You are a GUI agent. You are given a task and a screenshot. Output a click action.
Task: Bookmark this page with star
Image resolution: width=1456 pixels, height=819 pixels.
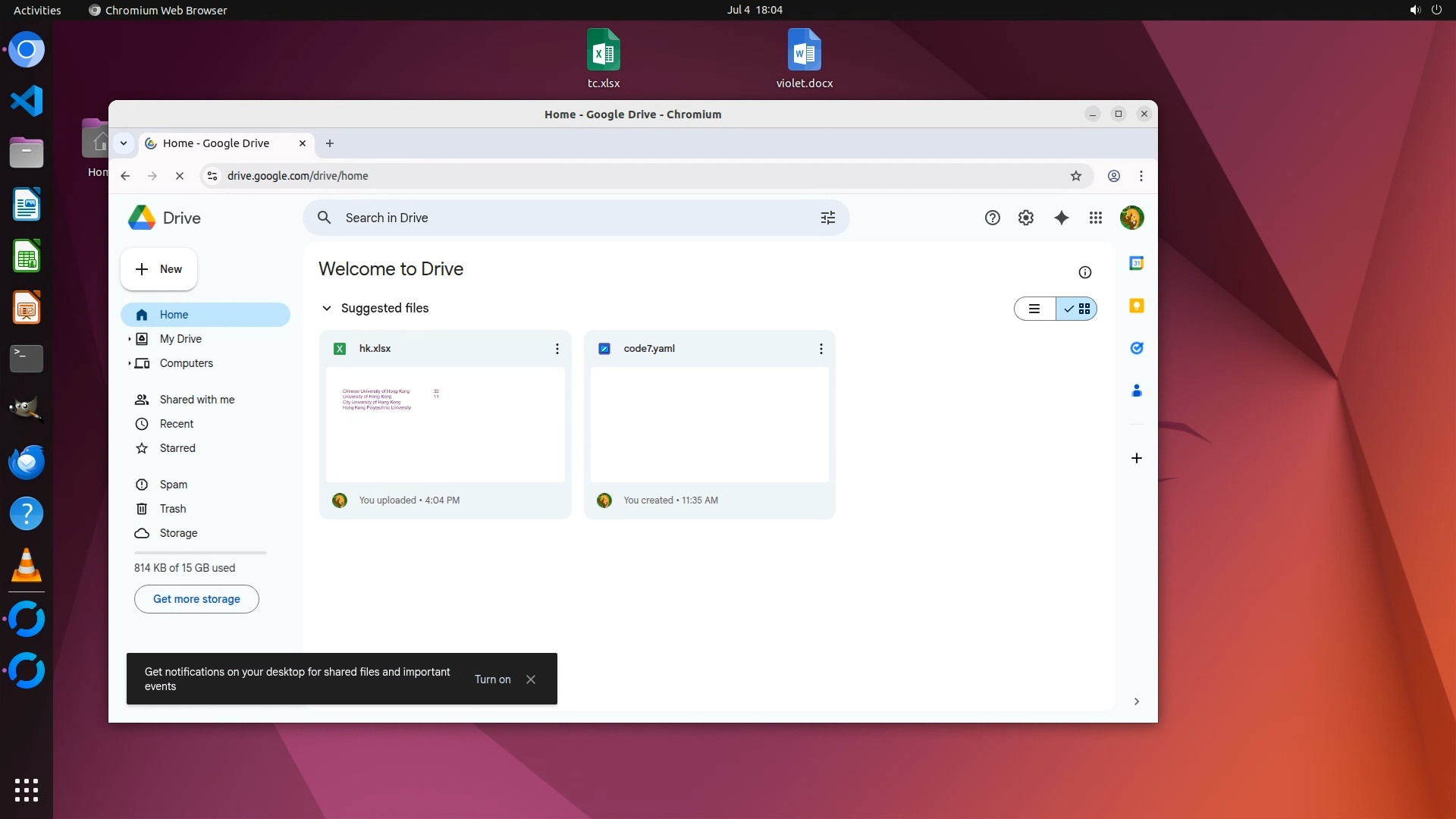coord(1075,176)
